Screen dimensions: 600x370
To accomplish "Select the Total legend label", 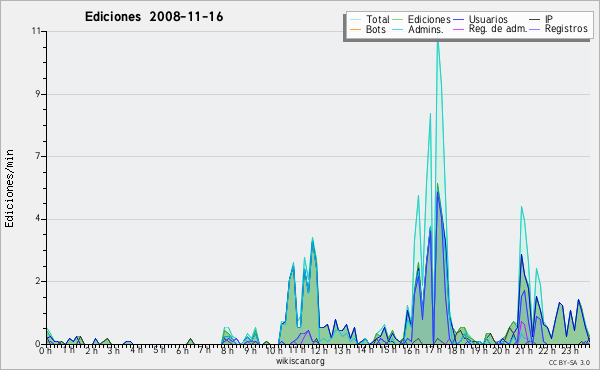I will tap(378, 19).
